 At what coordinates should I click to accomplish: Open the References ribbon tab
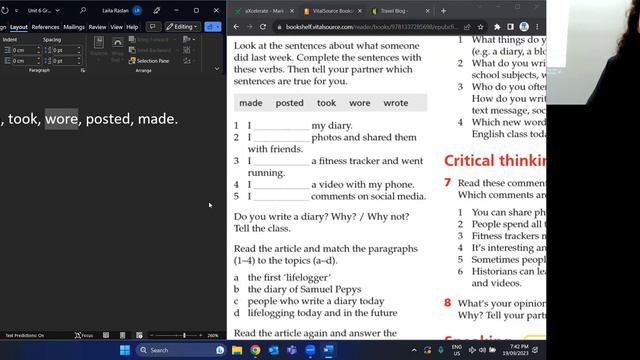pyautogui.click(x=45, y=27)
